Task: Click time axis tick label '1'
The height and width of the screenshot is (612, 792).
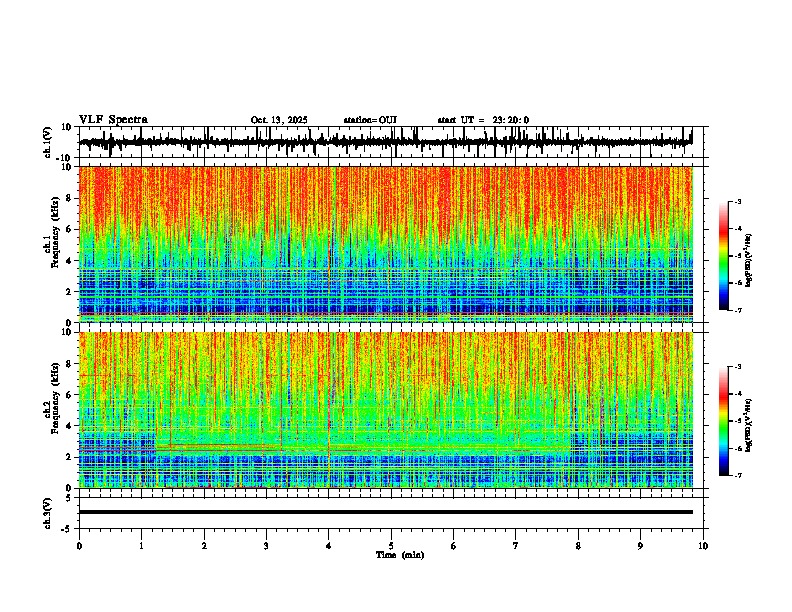Action: pos(141,546)
